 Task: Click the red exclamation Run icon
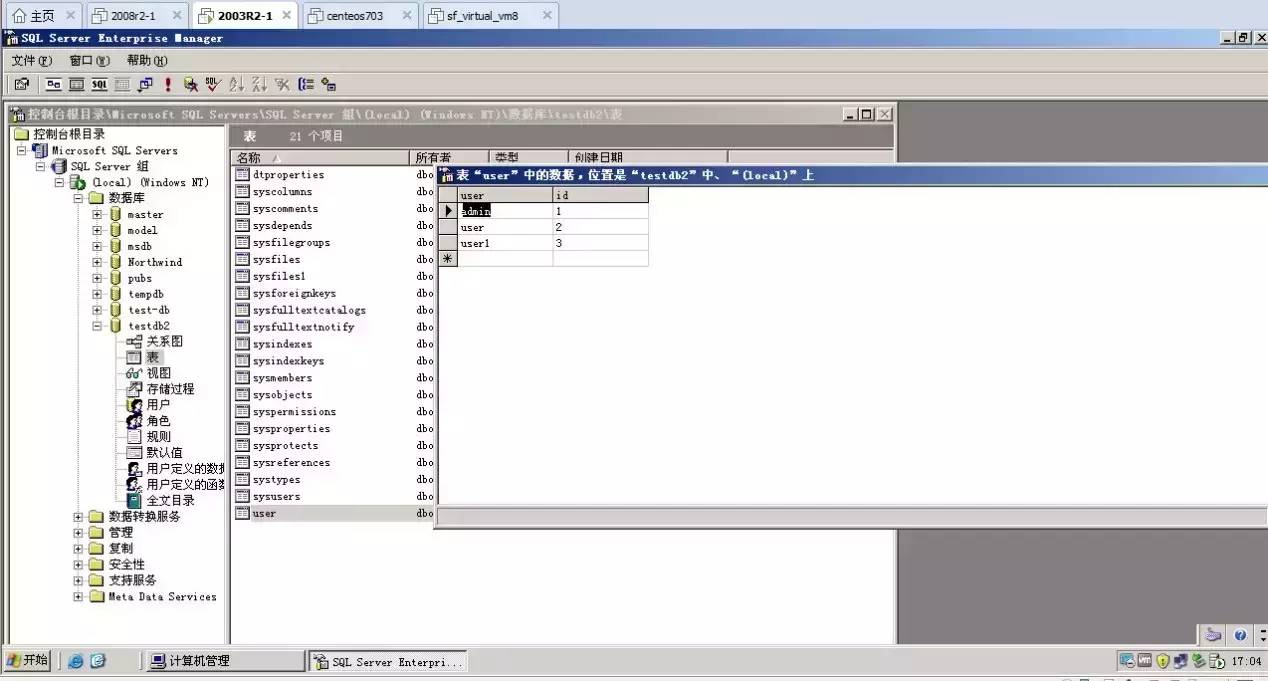(x=168, y=84)
